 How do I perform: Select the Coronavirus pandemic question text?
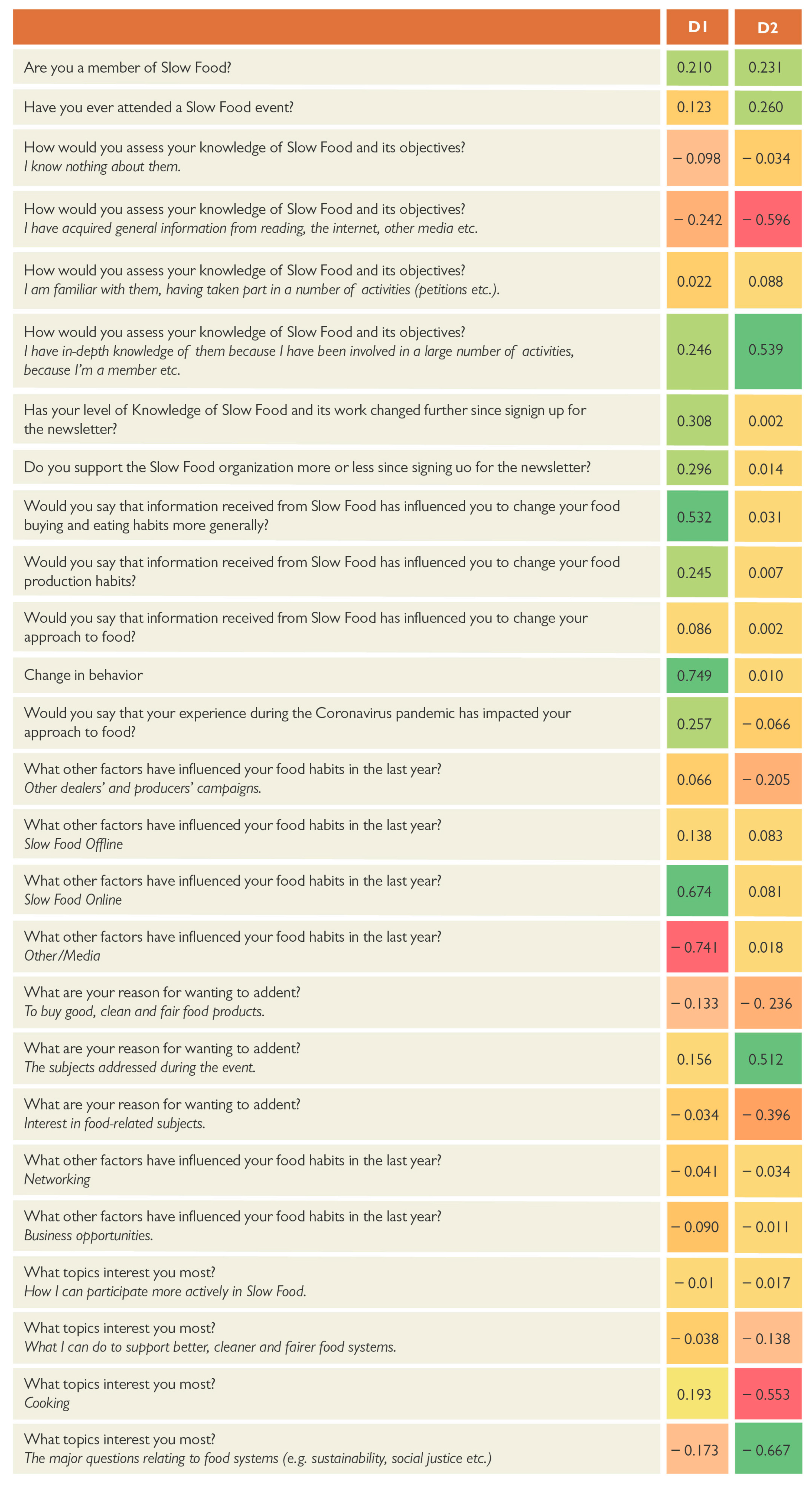(297, 723)
